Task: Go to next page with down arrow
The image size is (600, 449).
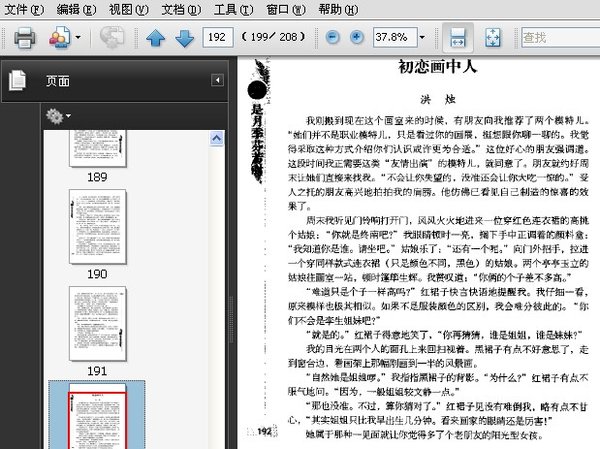Action: pyautogui.click(x=183, y=38)
